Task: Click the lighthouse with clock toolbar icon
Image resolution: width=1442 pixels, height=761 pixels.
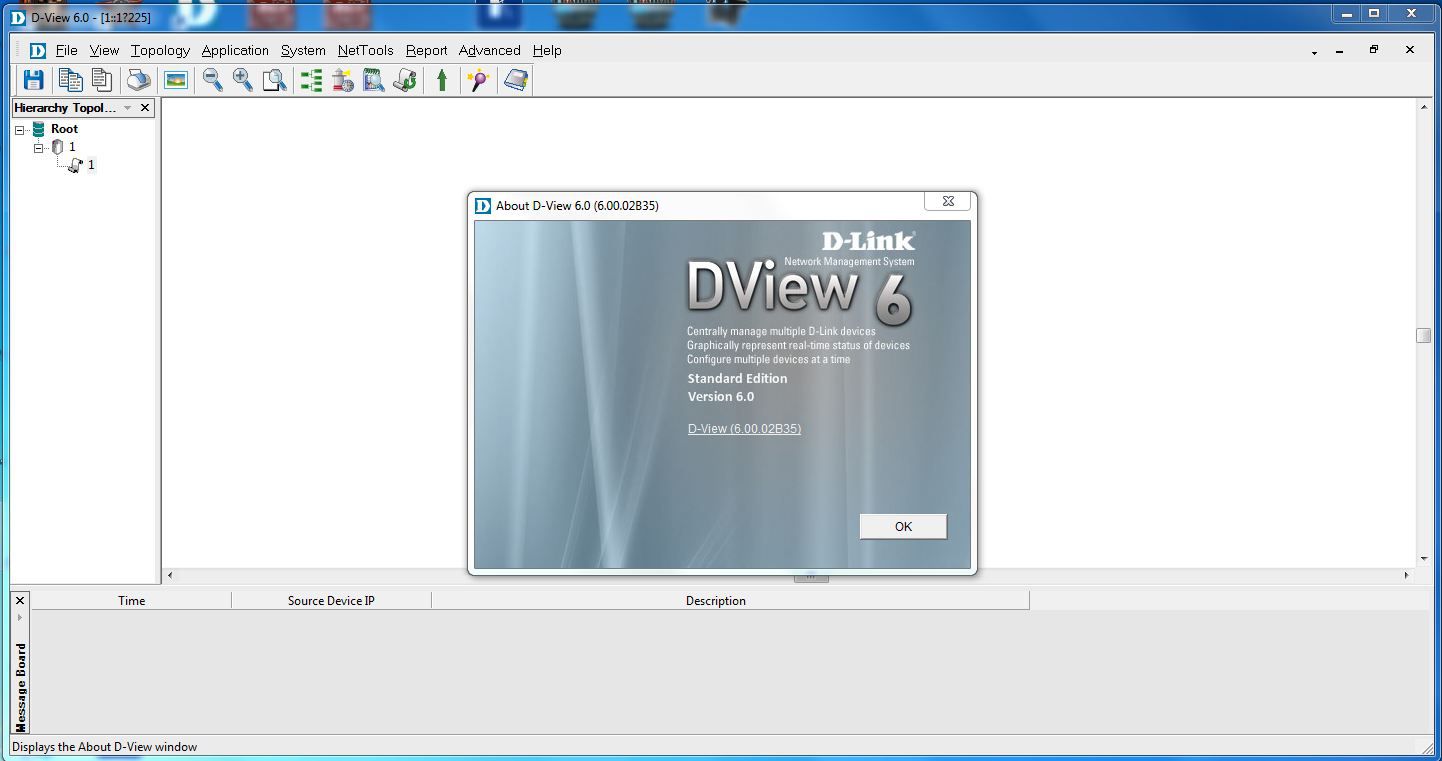Action: 343,80
